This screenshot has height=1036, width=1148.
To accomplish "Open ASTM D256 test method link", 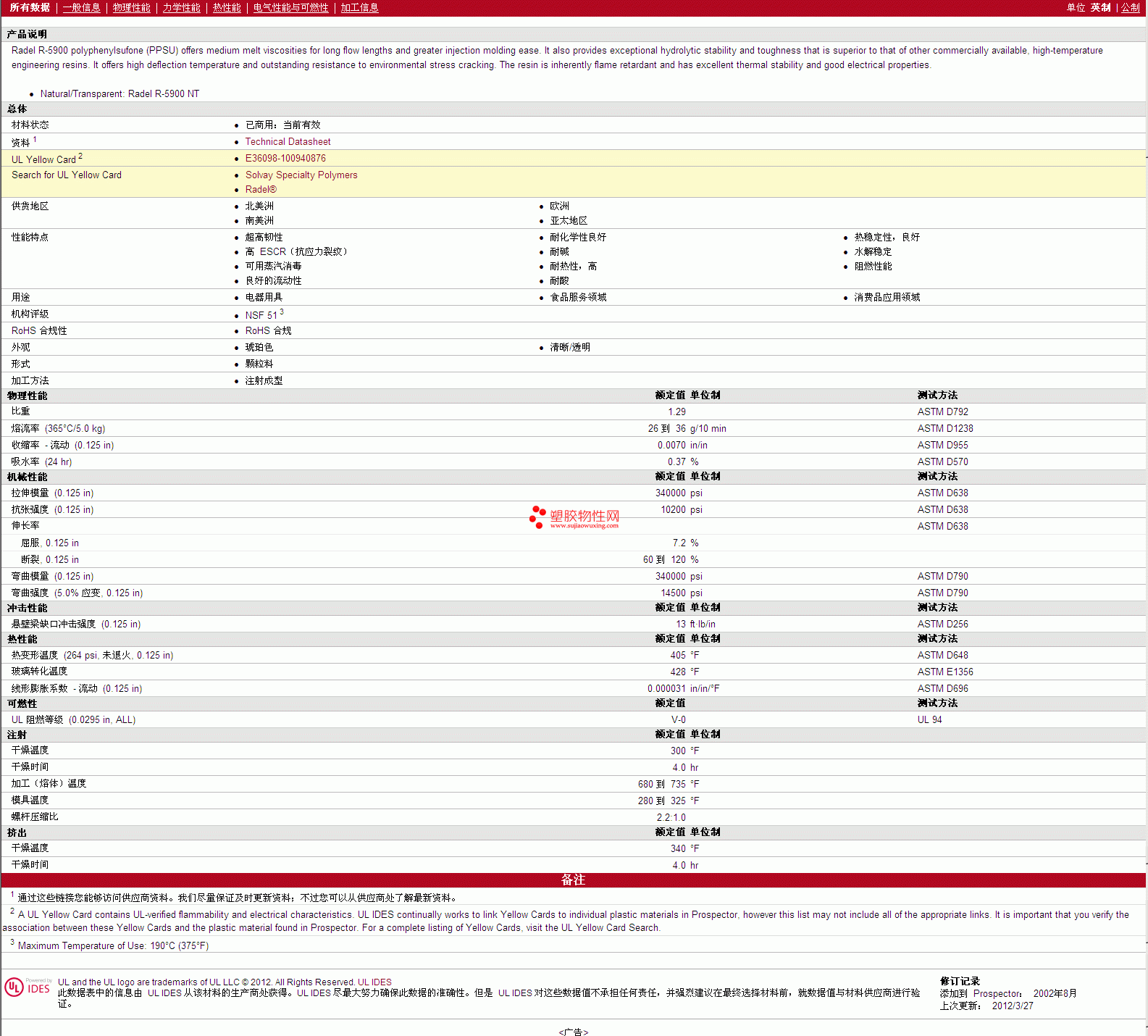I will 942,624.
